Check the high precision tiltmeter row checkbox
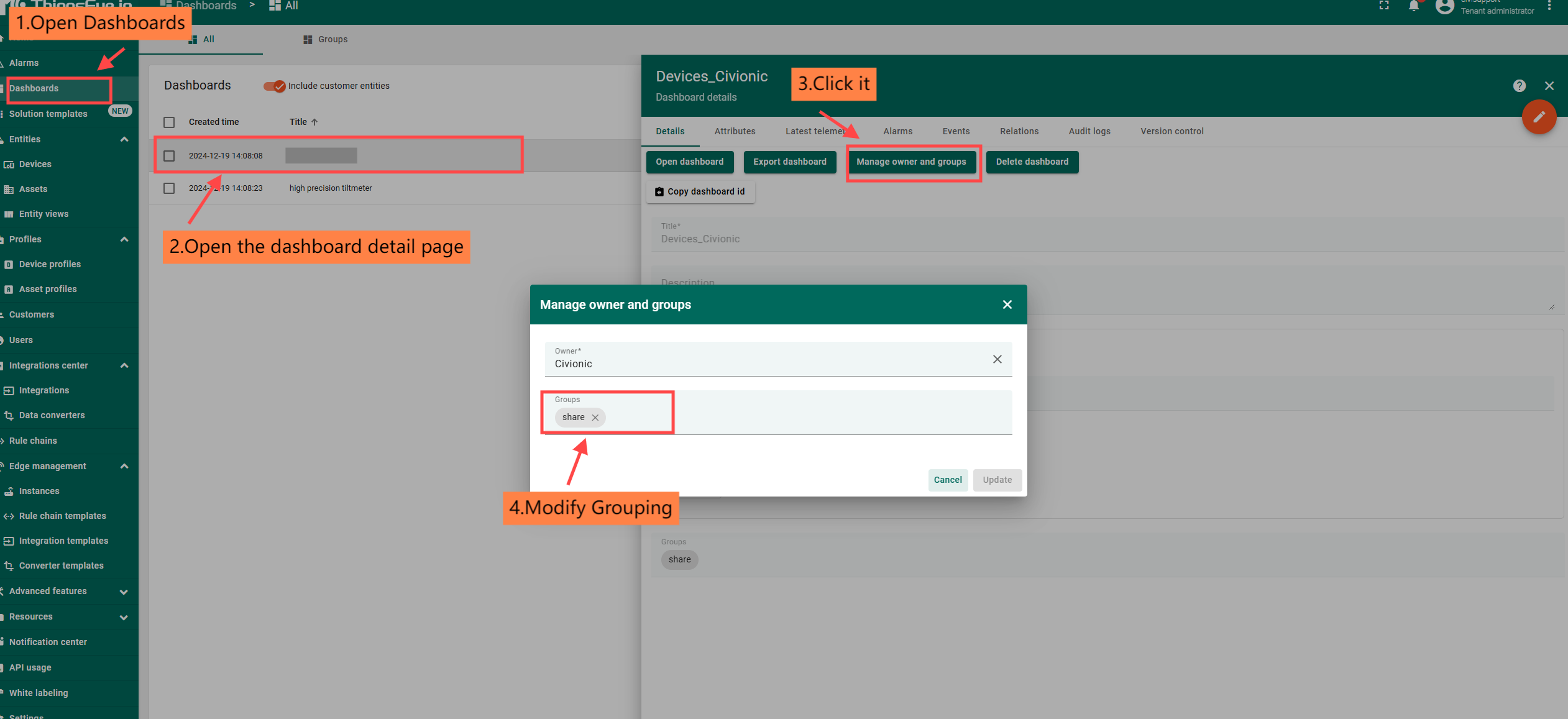 pos(169,188)
